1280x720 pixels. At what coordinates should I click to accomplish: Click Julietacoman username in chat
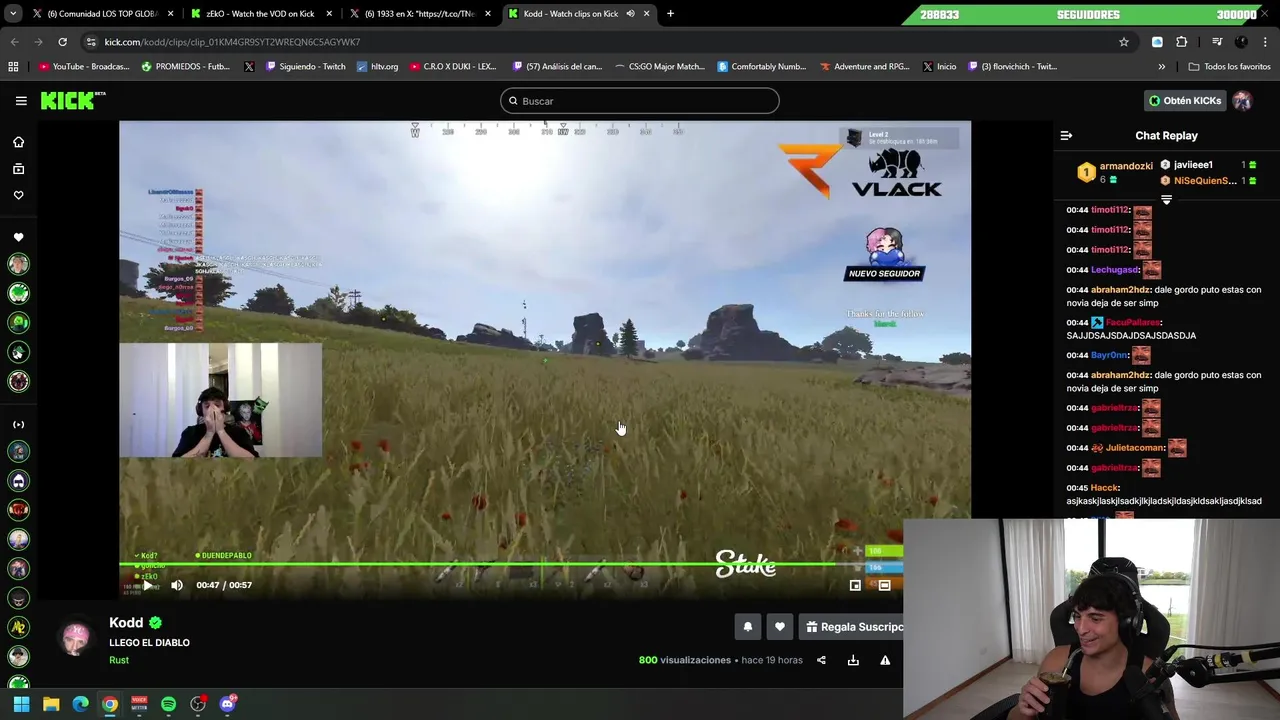click(1135, 448)
